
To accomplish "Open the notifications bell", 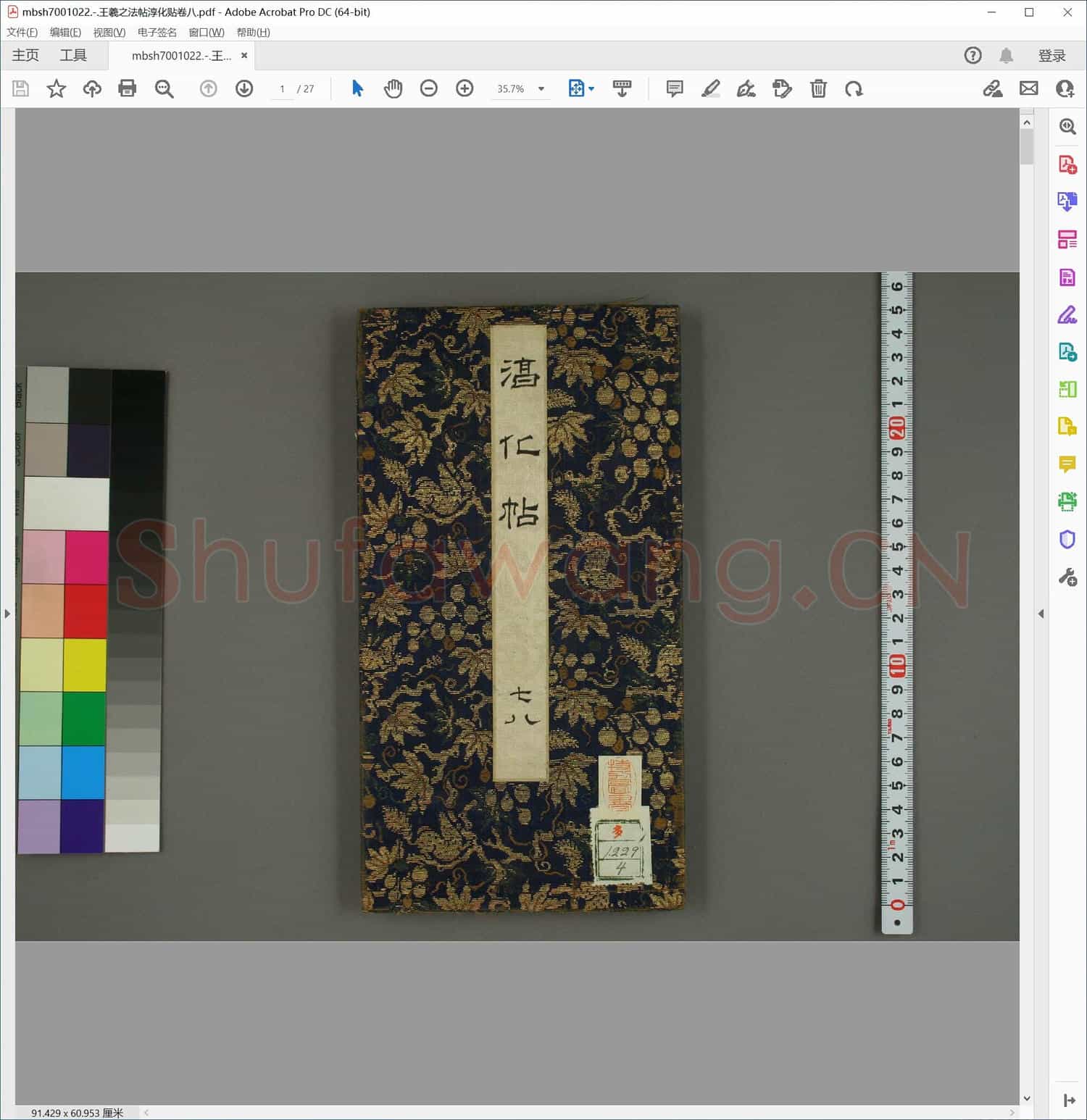I will click(x=1006, y=56).
